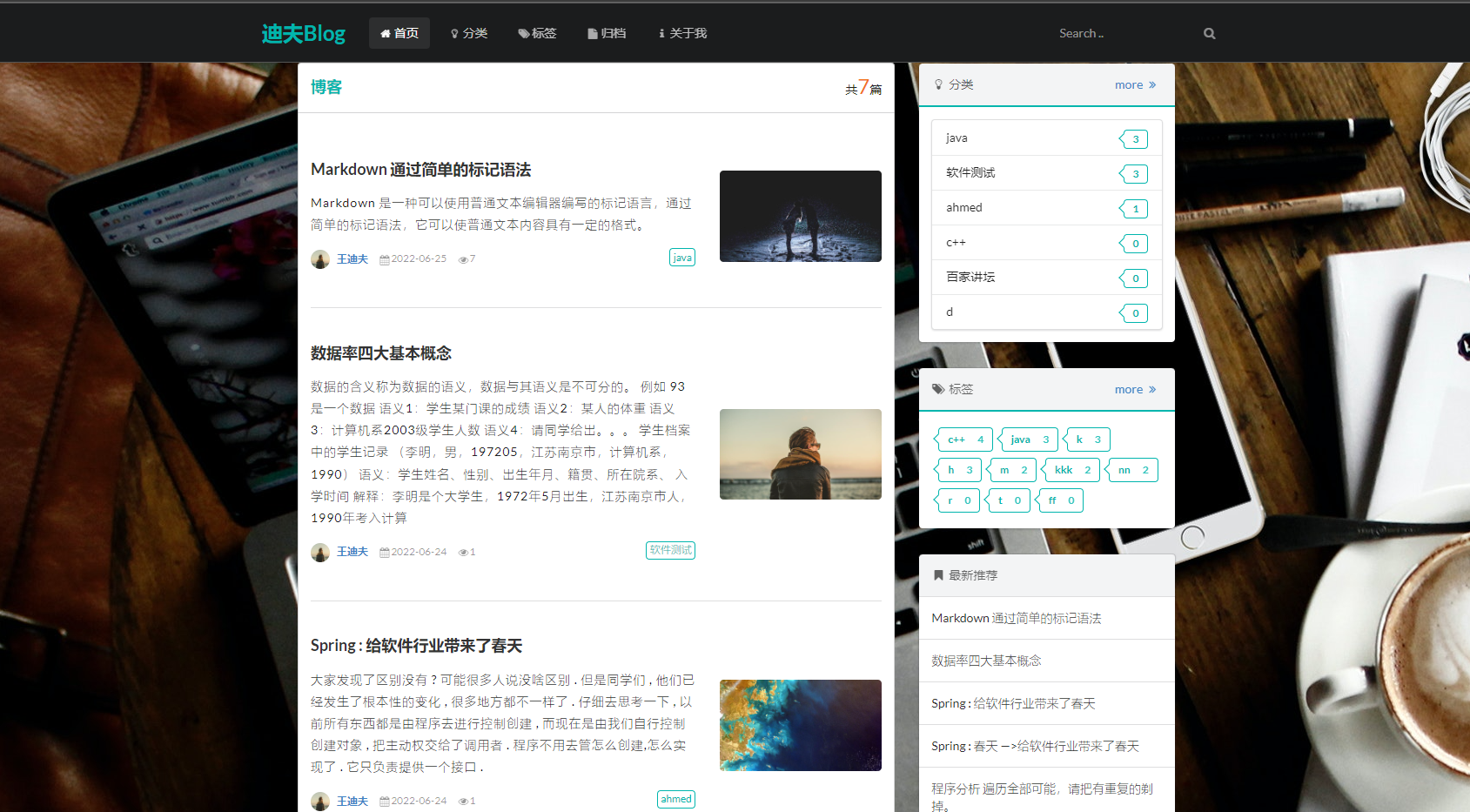The height and width of the screenshot is (812, 1470).
Task: Click the tag icon in sidebar 标签 panel
Action: 937,389
